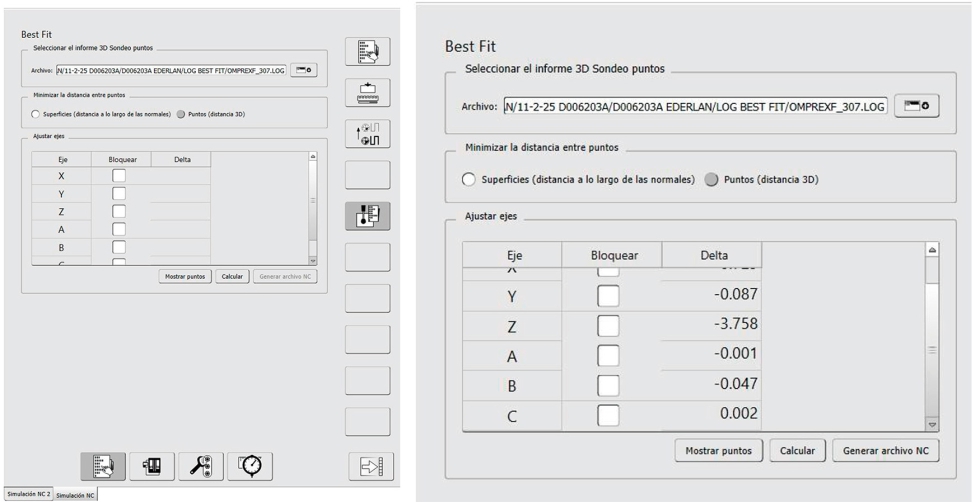Lock A axis with delta -0.001
Image resolution: width=980 pixels, height=502 pixels.
tap(608, 356)
